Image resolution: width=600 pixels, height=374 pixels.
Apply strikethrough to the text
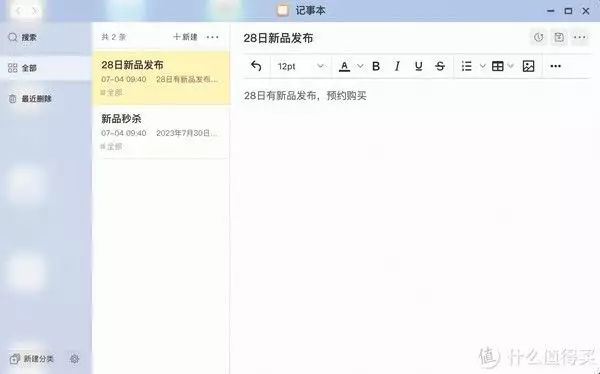point(440,66)
